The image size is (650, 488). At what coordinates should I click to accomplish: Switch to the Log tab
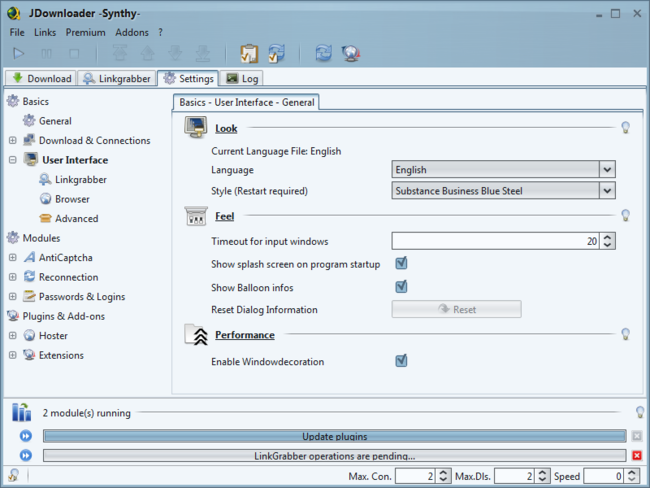pyautogui.click(x=242, y=78)
